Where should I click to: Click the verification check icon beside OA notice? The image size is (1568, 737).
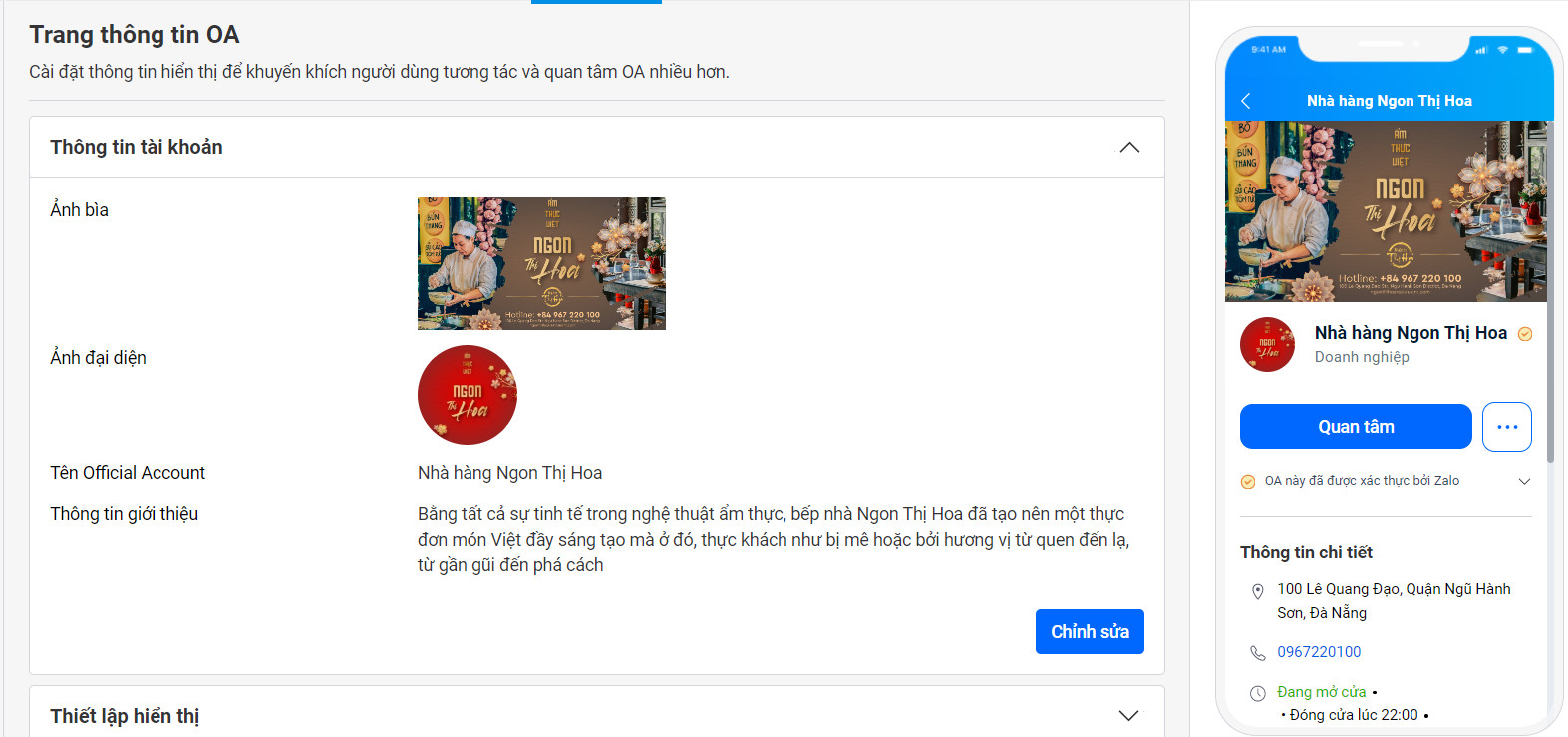point(1248,482)
